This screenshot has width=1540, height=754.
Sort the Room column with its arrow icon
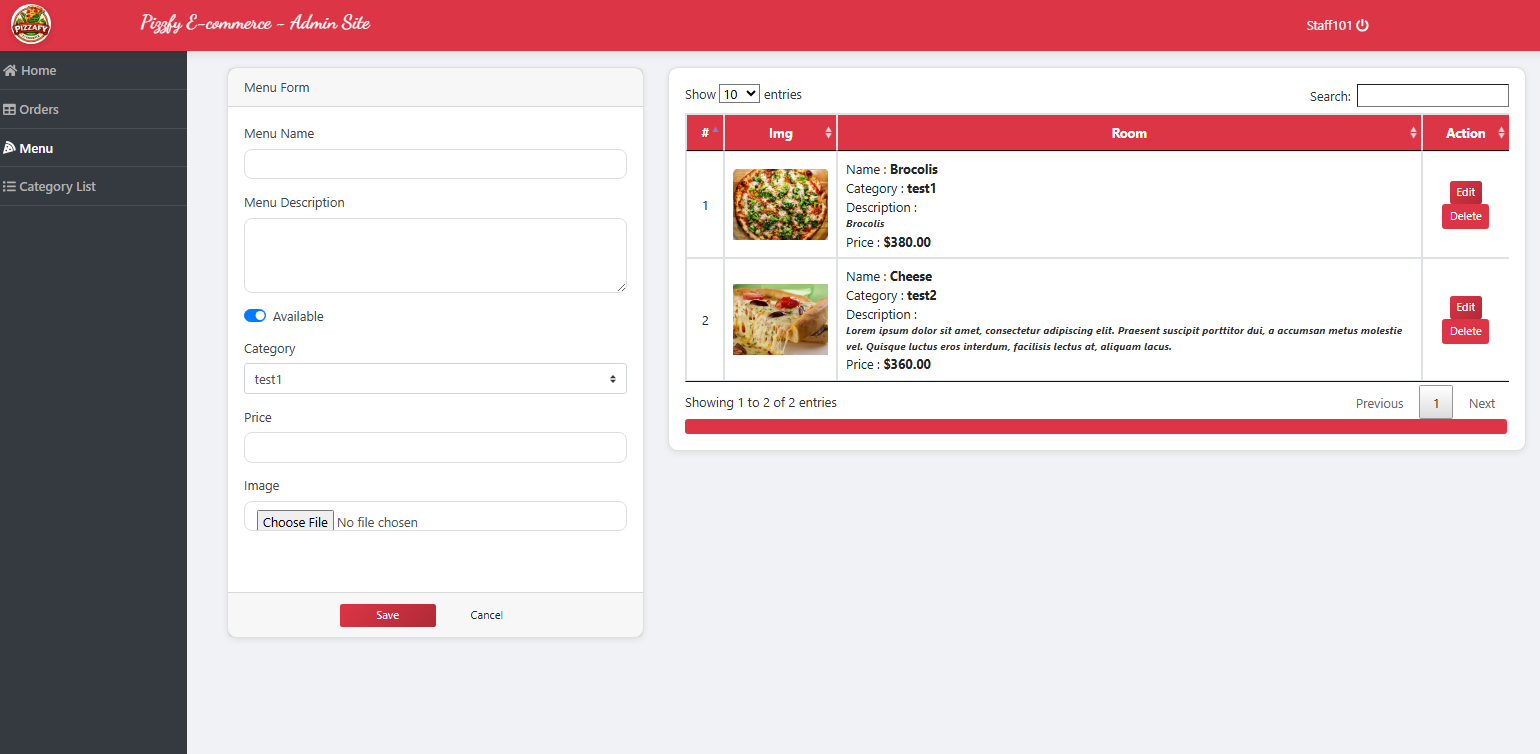[x=1413, y=131]
